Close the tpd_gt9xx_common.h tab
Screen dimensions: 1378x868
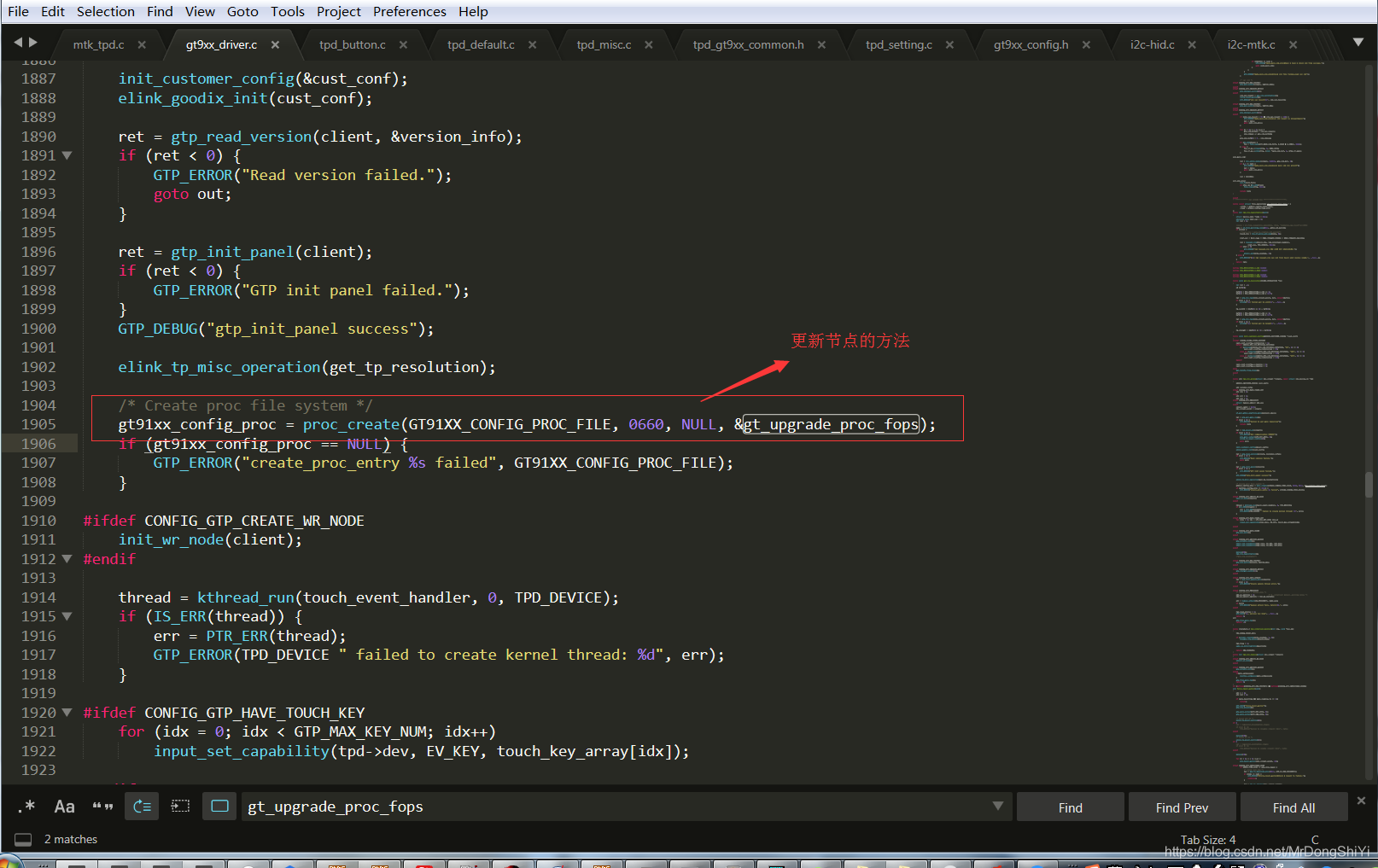821,44
